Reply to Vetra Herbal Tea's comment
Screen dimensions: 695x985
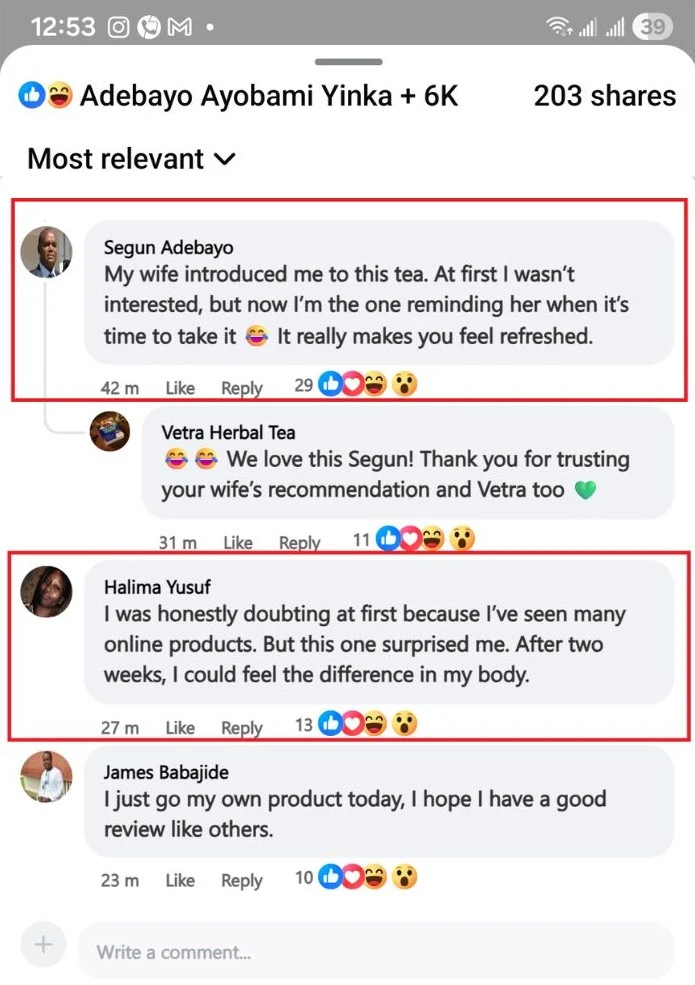coord(299,542)
